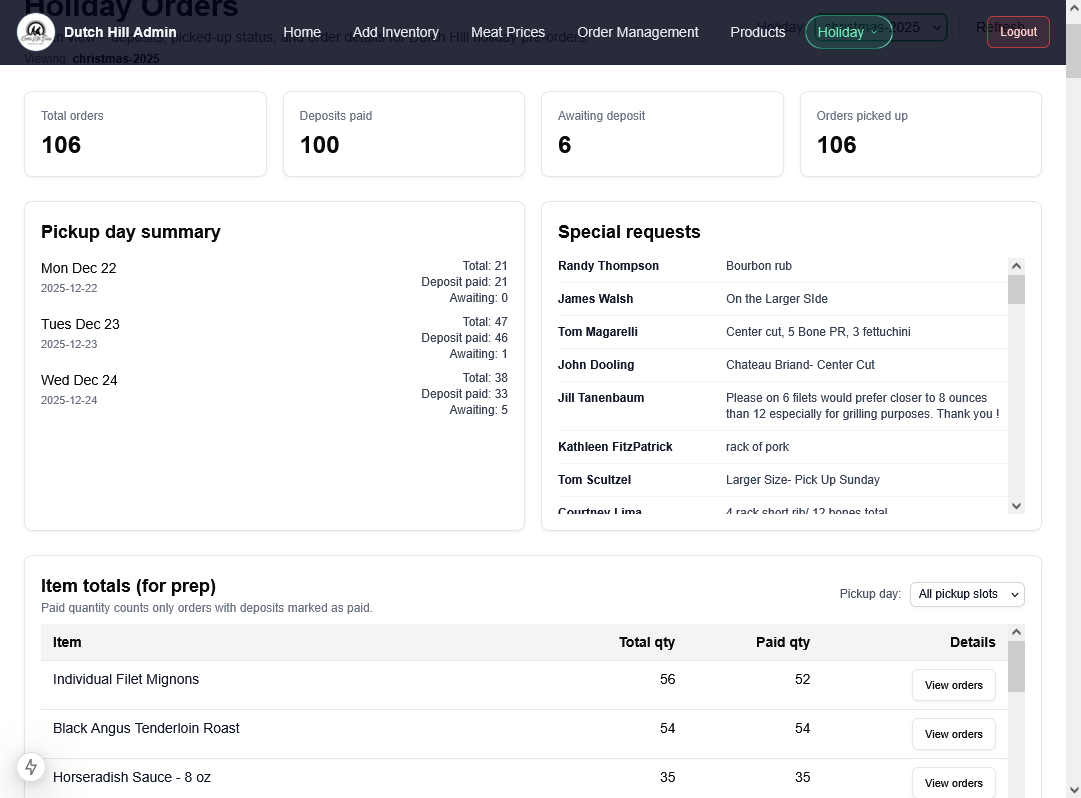Click the Special requests scroll up arrow
The height and width of the screenshot is (798, 1081).
coord(1016,266)
